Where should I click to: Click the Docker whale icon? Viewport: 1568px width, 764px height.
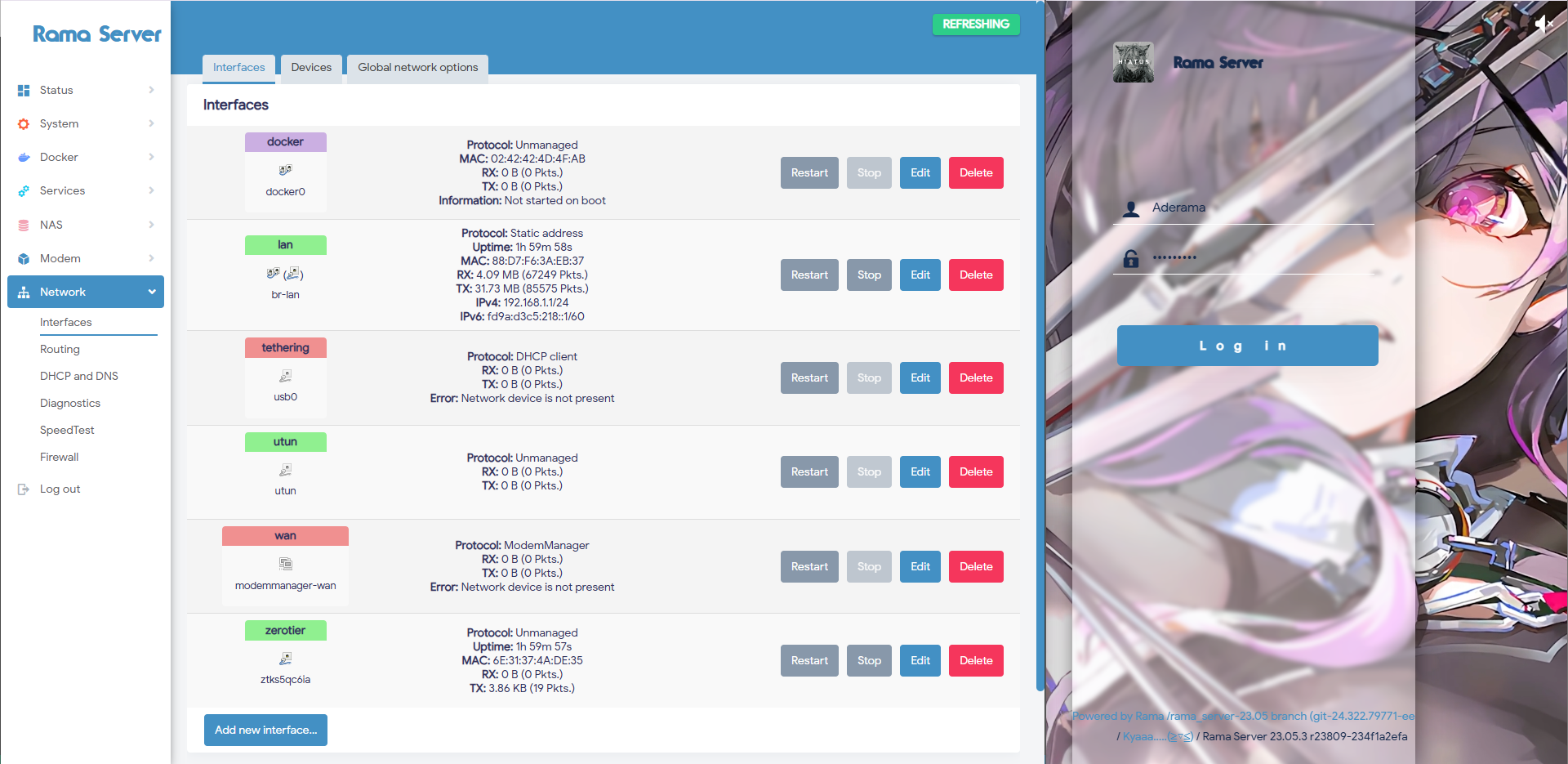tap(24, 158)
